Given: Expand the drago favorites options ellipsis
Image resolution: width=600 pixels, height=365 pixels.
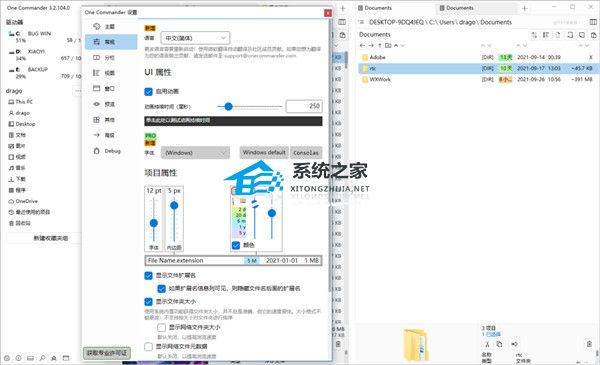Looking at the screenshot, I should (78, 91).
